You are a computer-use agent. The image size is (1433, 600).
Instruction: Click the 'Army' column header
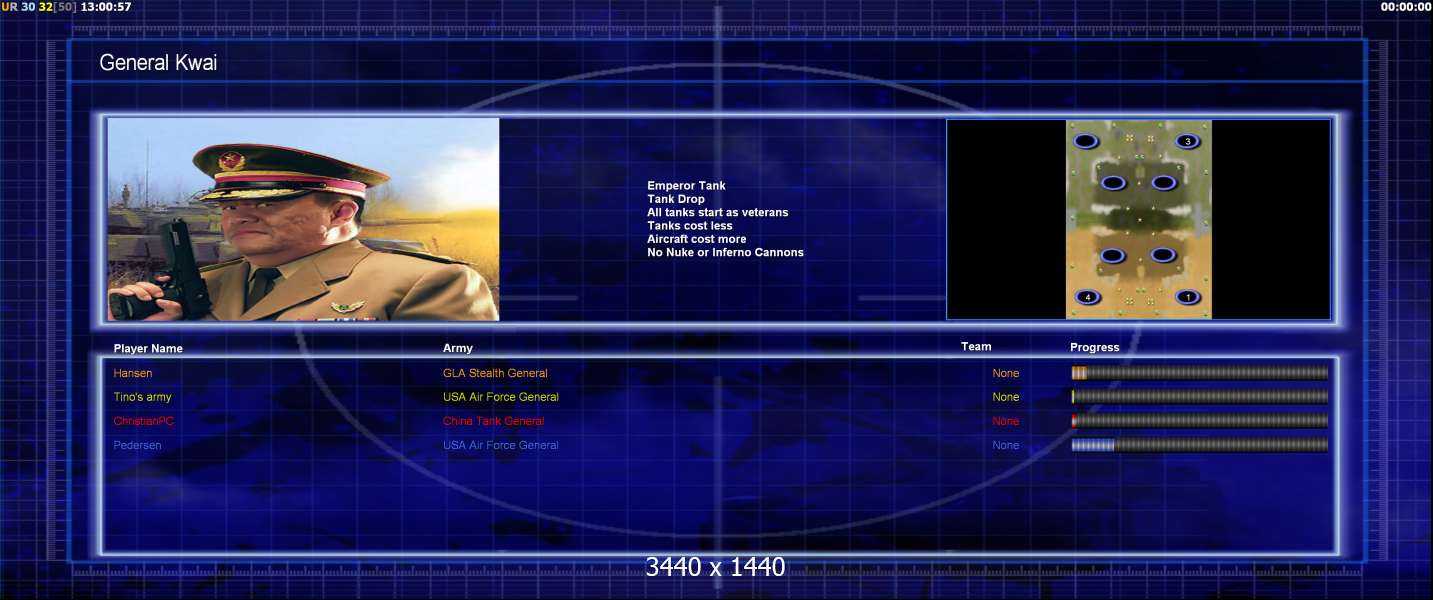pos(458,348)
